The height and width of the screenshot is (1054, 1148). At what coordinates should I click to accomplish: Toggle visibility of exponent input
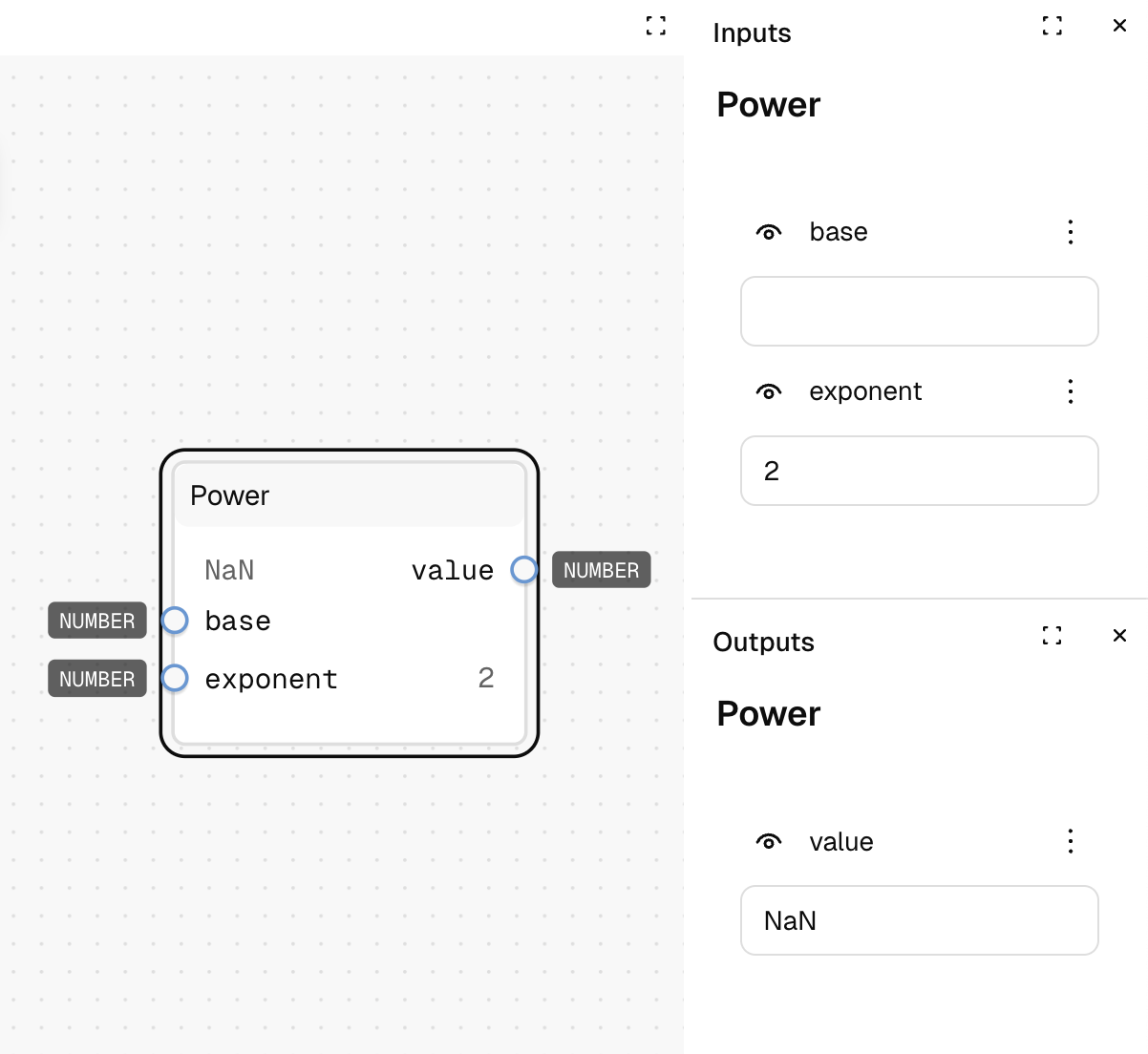(769, 391)
